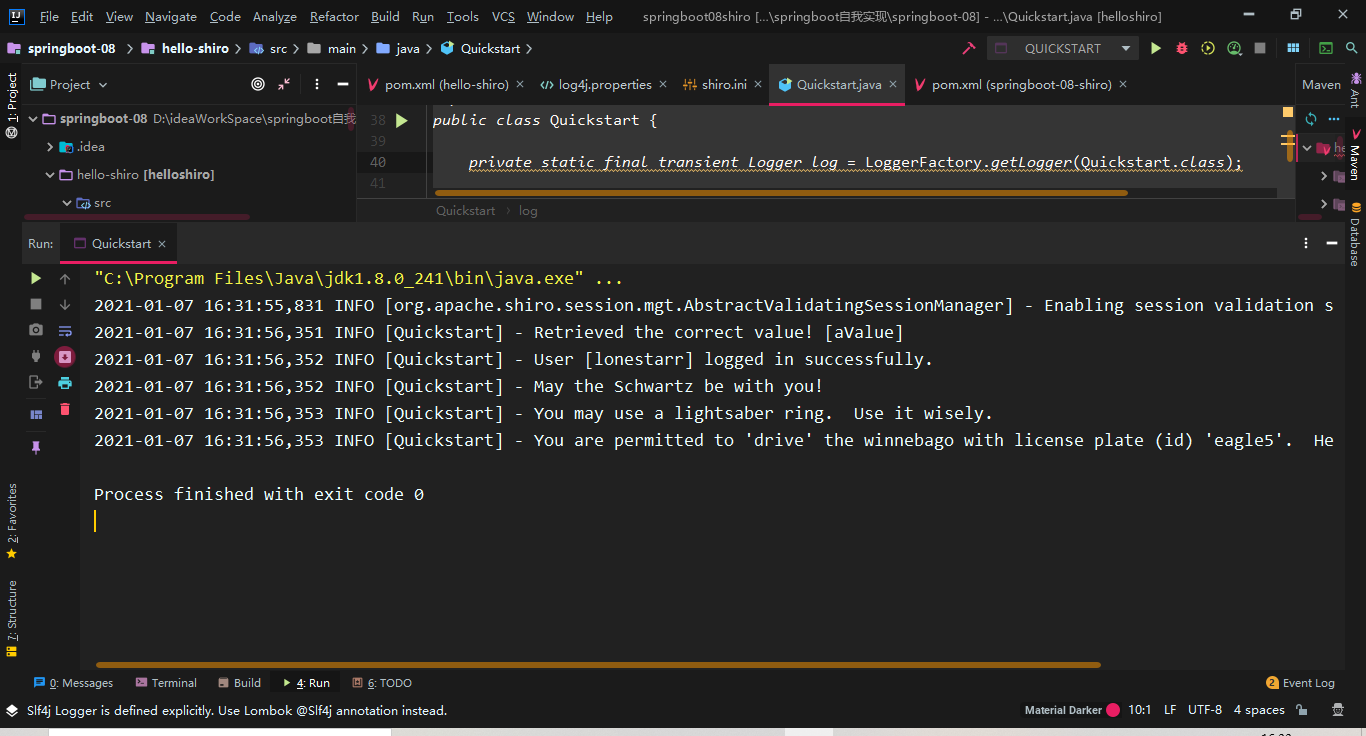Start debugging with the red bug icon

point(1182,48)
